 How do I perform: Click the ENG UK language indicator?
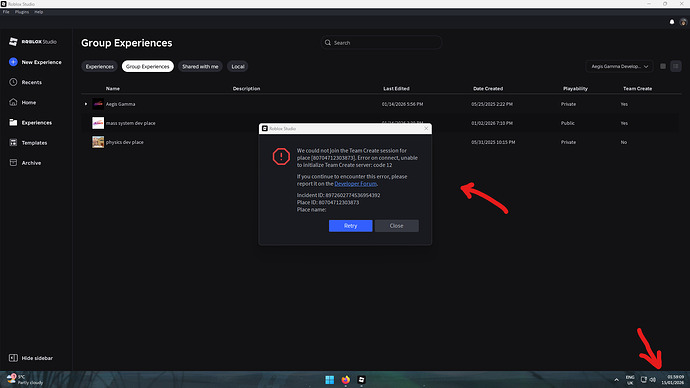630,380
